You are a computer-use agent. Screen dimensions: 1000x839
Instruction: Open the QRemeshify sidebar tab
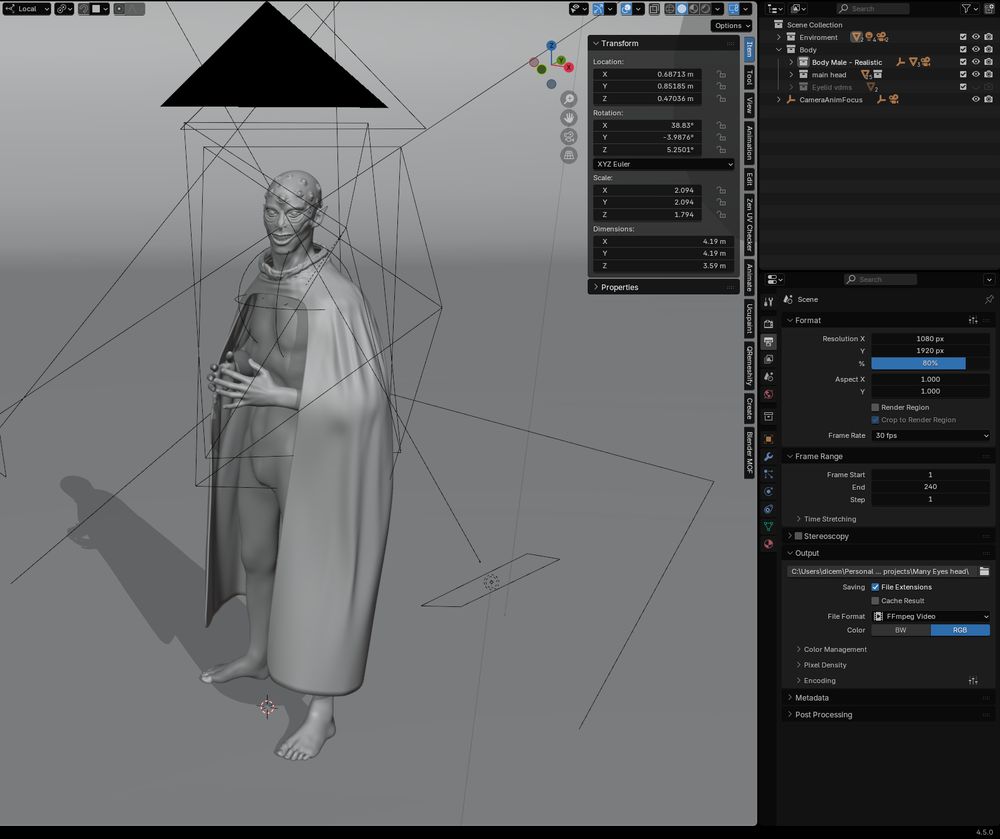[749, 366]
